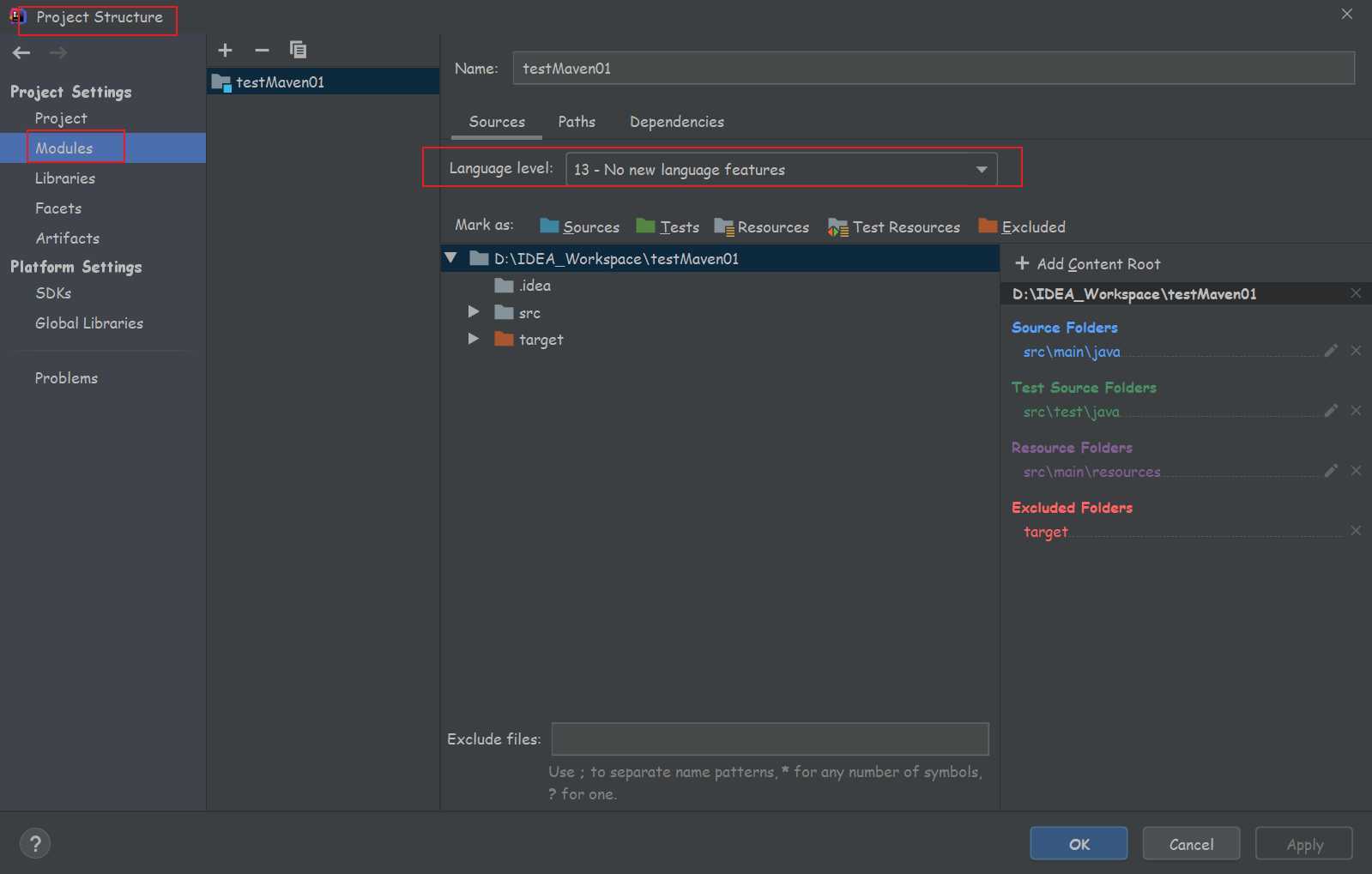Mark folder as Sources
1372x874 pixels.
[x=580, y=227]
